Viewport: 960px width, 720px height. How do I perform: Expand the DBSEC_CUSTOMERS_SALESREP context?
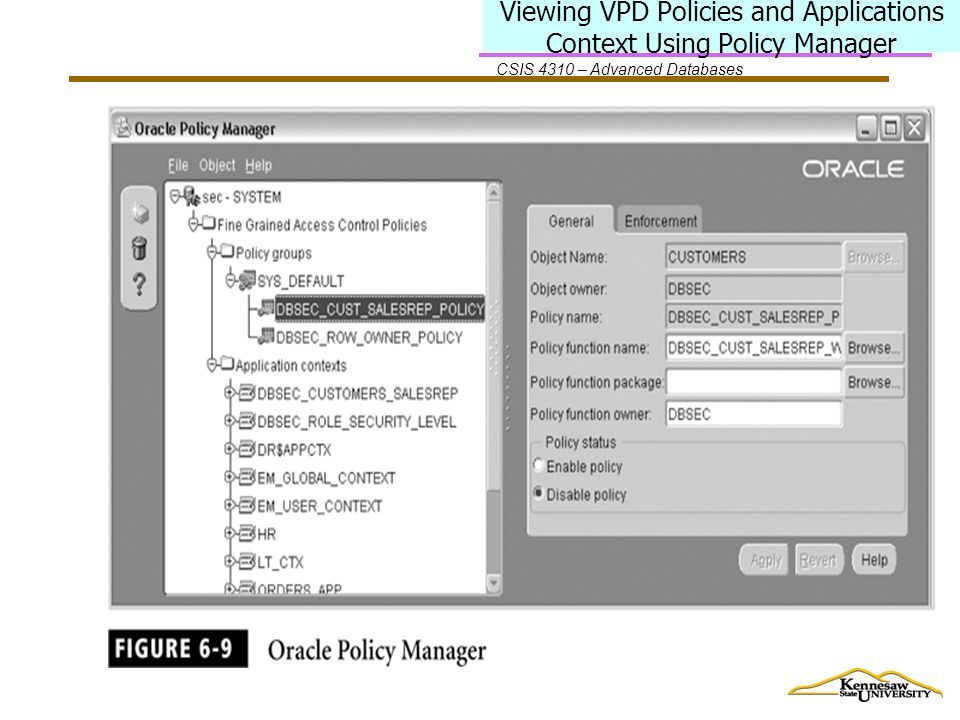tap(230, 392)
